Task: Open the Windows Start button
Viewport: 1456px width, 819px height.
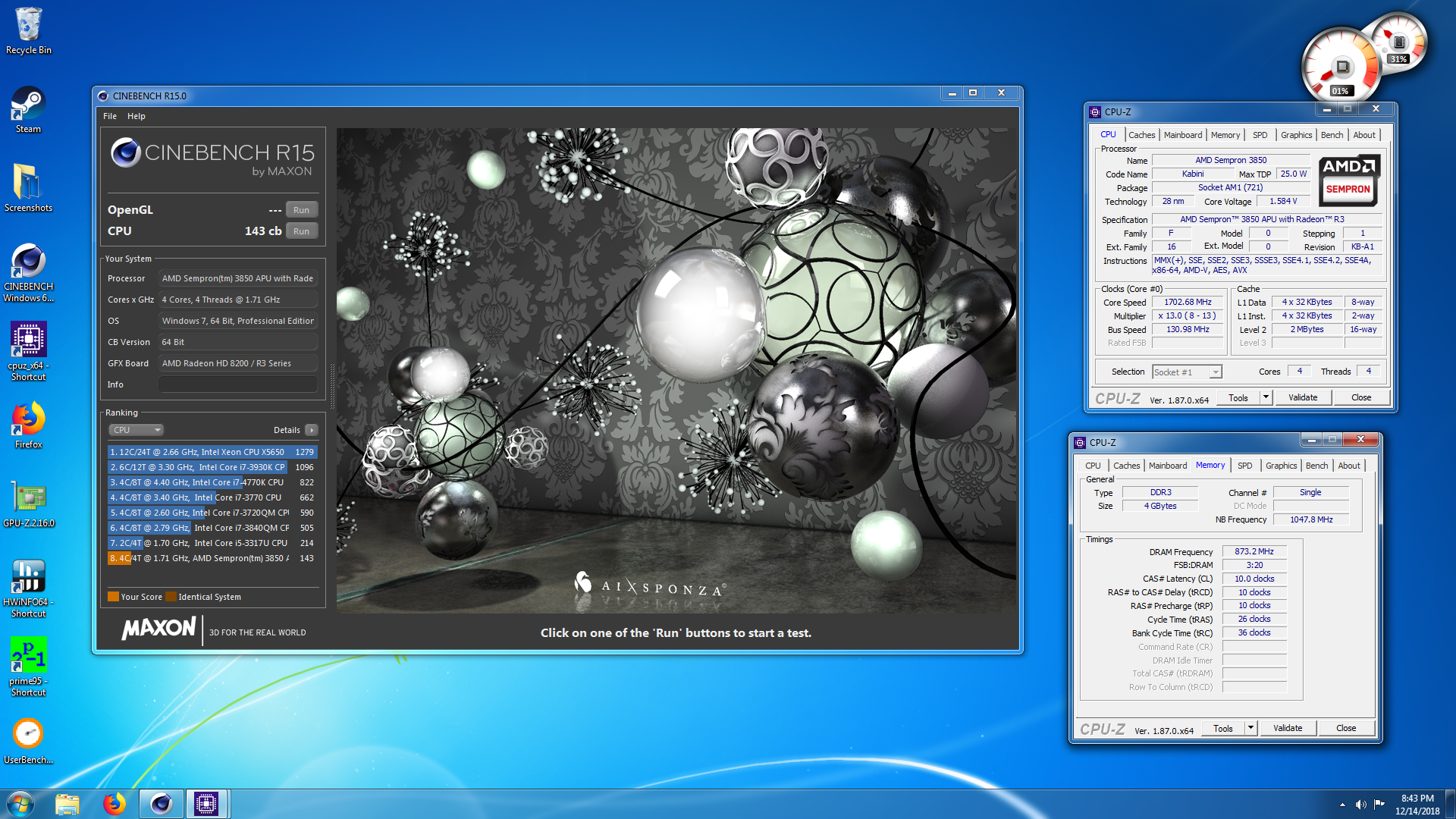Action: pos(20,804)
